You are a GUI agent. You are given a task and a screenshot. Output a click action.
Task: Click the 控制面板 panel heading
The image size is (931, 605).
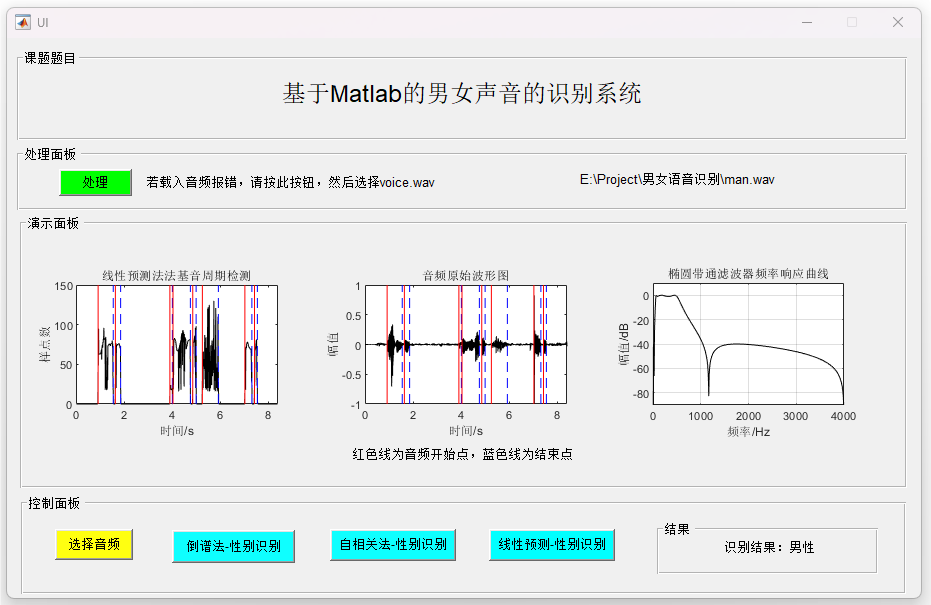(x=54, y=503)
